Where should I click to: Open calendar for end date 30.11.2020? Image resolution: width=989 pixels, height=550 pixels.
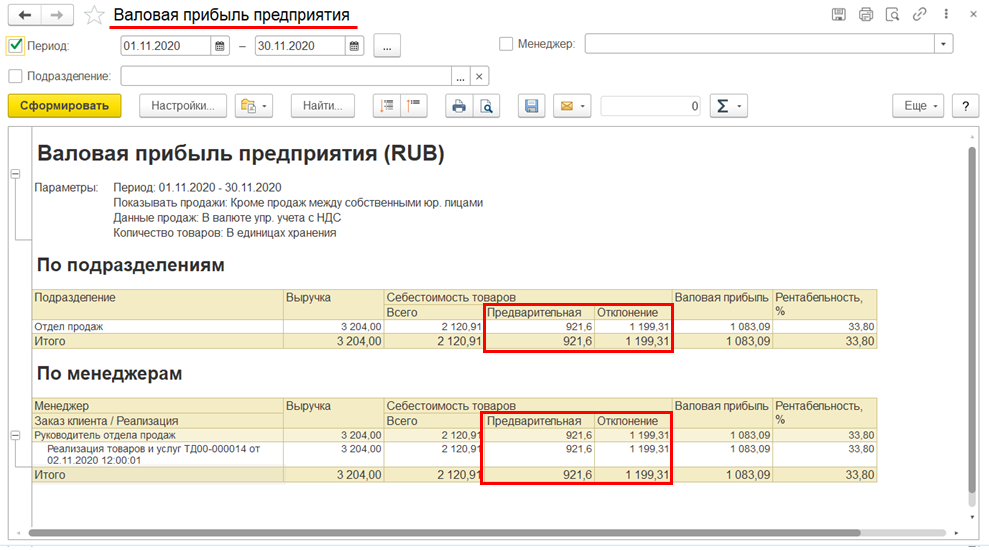click(x=354, y=45)
